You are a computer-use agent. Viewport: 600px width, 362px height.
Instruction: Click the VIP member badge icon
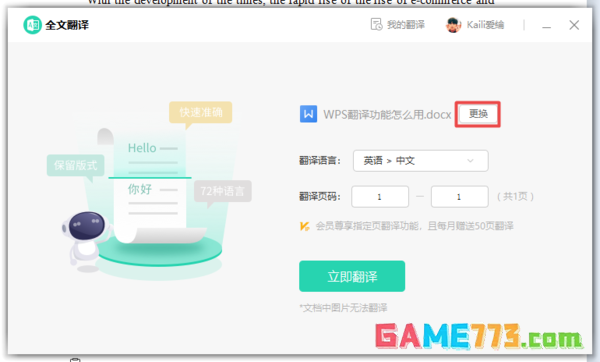point(305,226)
